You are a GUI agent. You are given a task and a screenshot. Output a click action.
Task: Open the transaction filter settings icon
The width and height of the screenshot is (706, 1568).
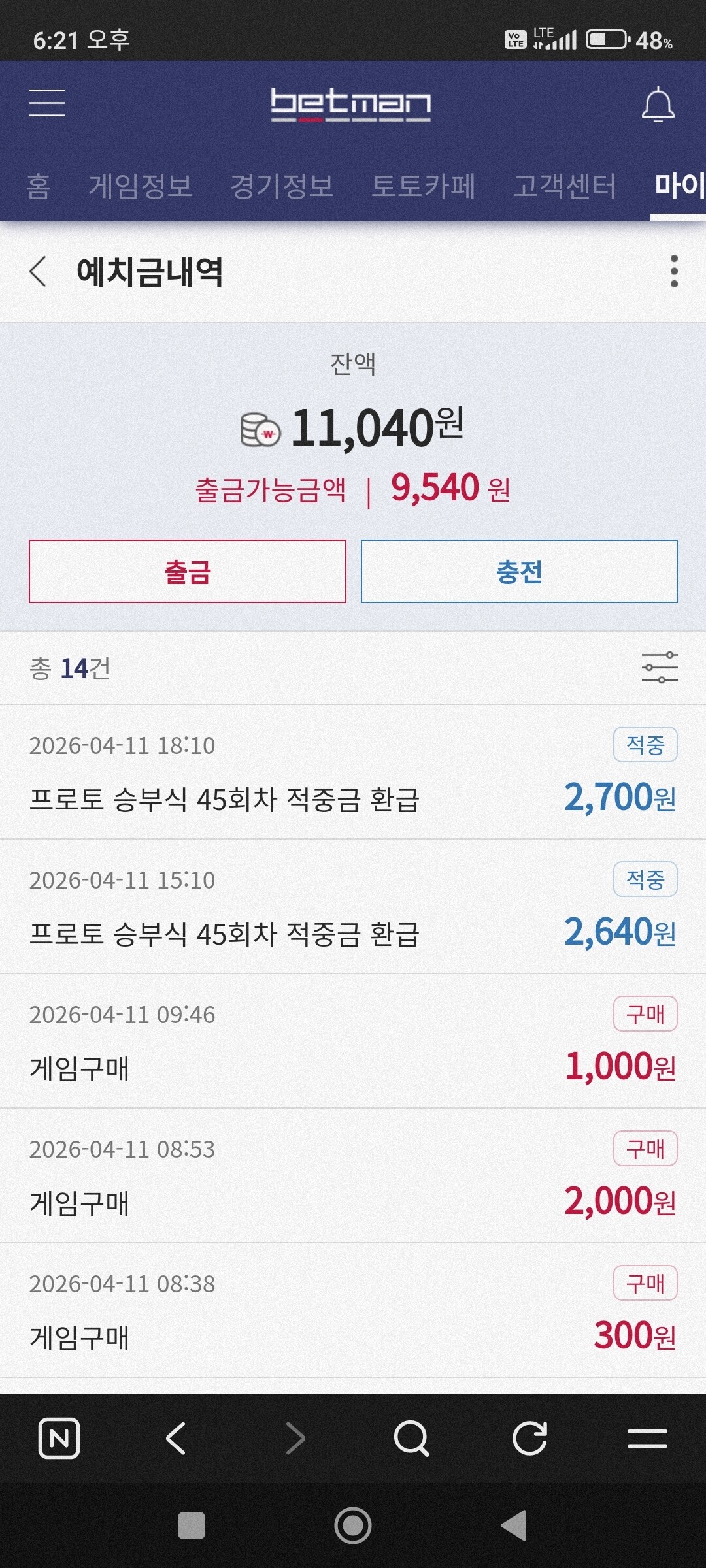pyautogui.click(x=660, y=668)
